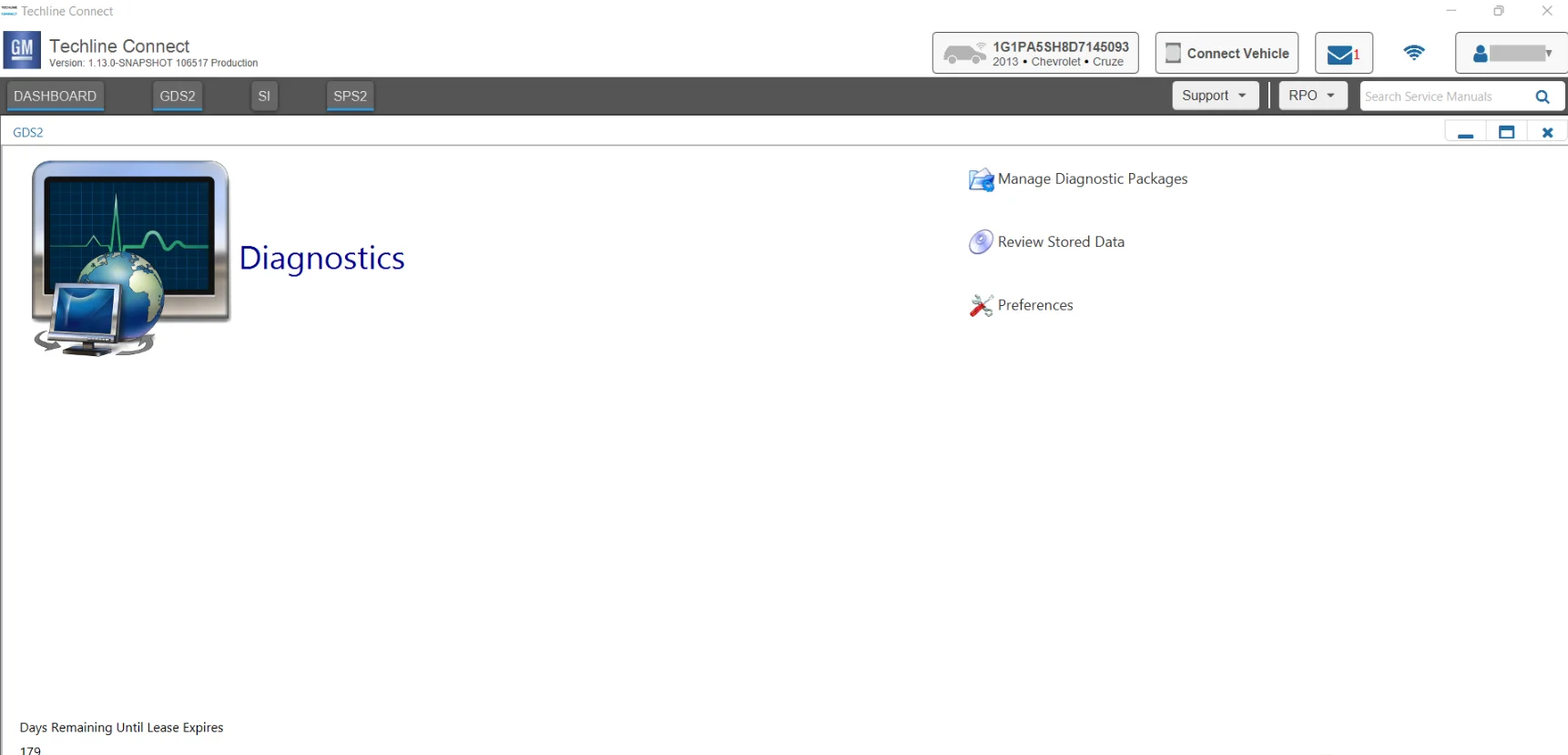Minimize the GDS2 inner panel
This screenshot has width=1568, height=755.
click(1465, 133)
